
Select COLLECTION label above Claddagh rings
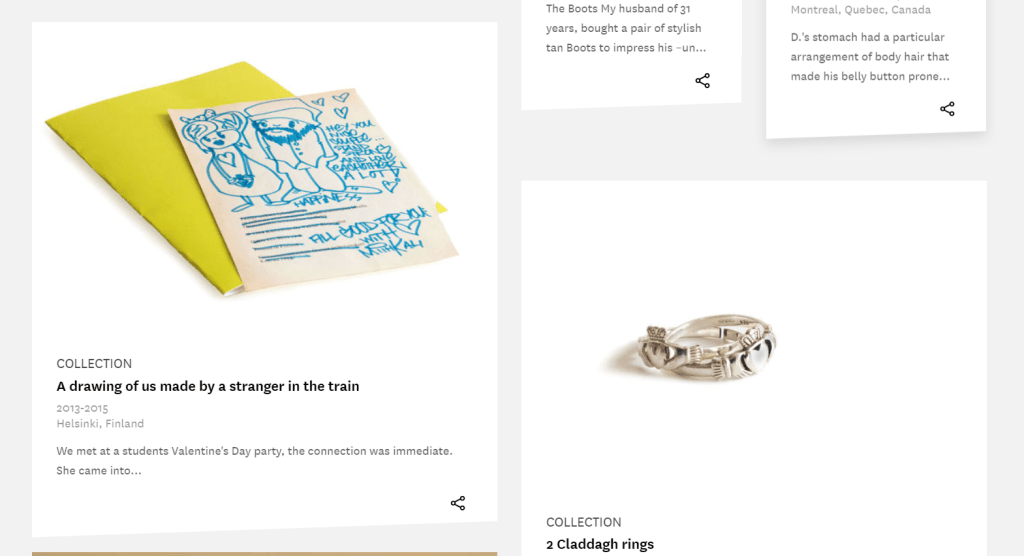tap(583, 522)
